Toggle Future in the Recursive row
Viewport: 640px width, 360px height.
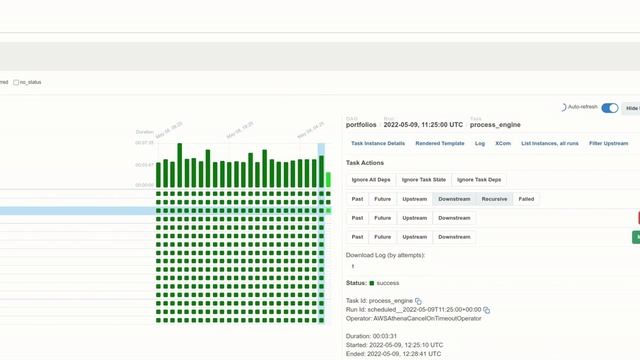pos(382,199)
